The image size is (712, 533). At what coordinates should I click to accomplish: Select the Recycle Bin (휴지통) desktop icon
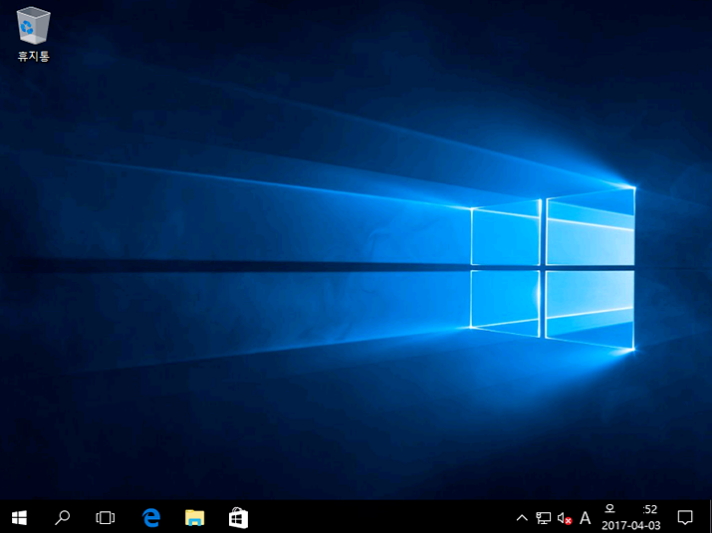[33, 35]
